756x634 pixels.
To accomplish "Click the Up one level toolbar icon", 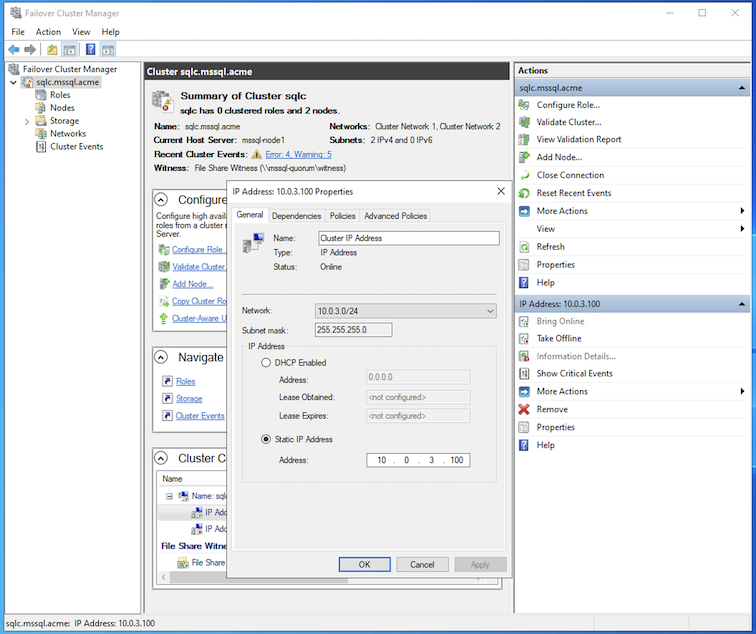I will [x=52, y=49].
